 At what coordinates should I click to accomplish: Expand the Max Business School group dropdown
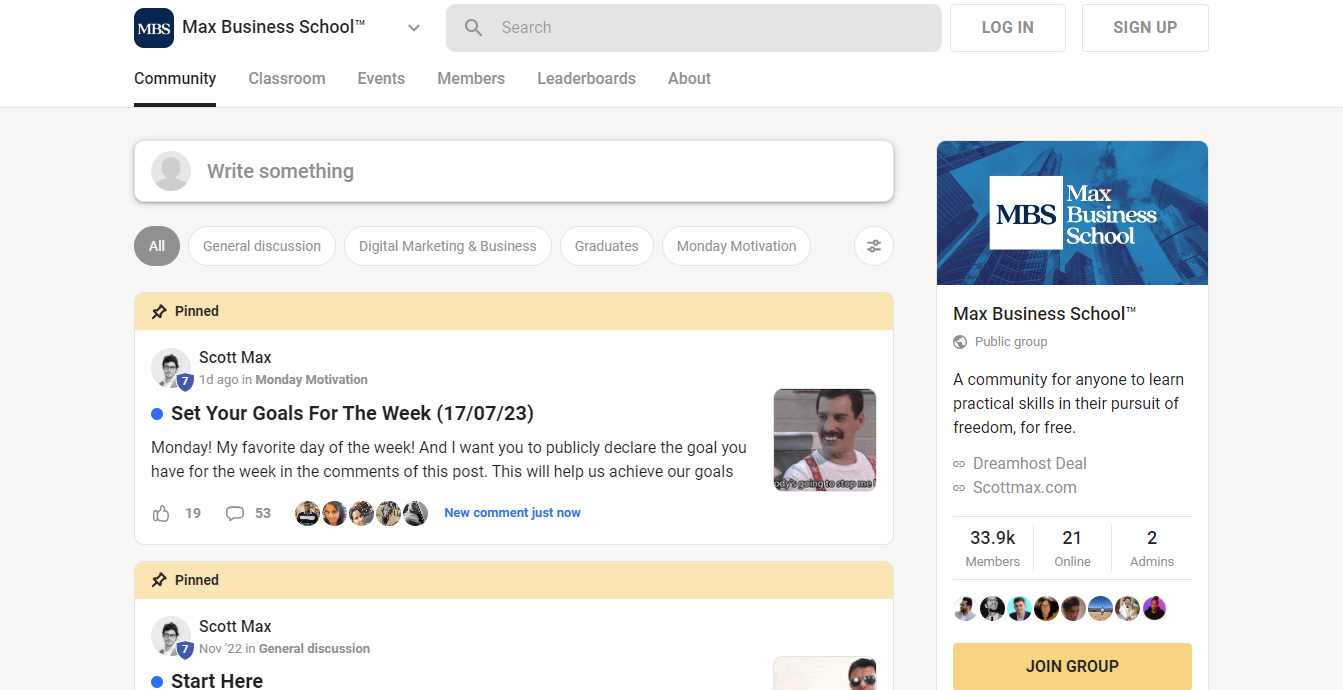tap(414, 28)
